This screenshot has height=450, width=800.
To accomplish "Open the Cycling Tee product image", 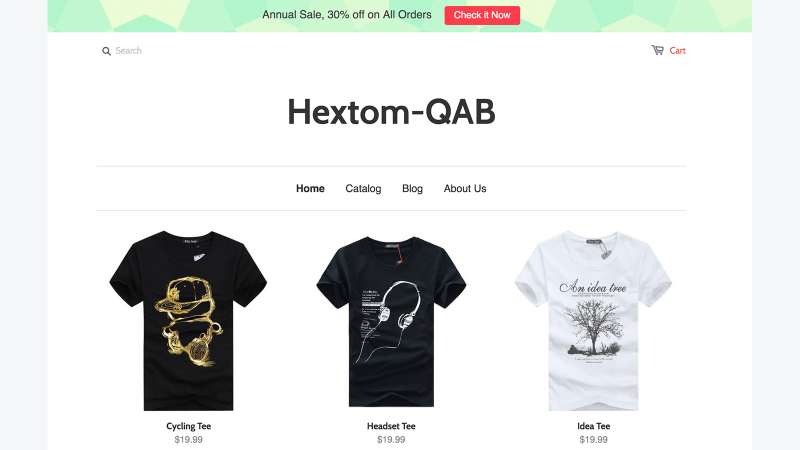I will [188, 320].
